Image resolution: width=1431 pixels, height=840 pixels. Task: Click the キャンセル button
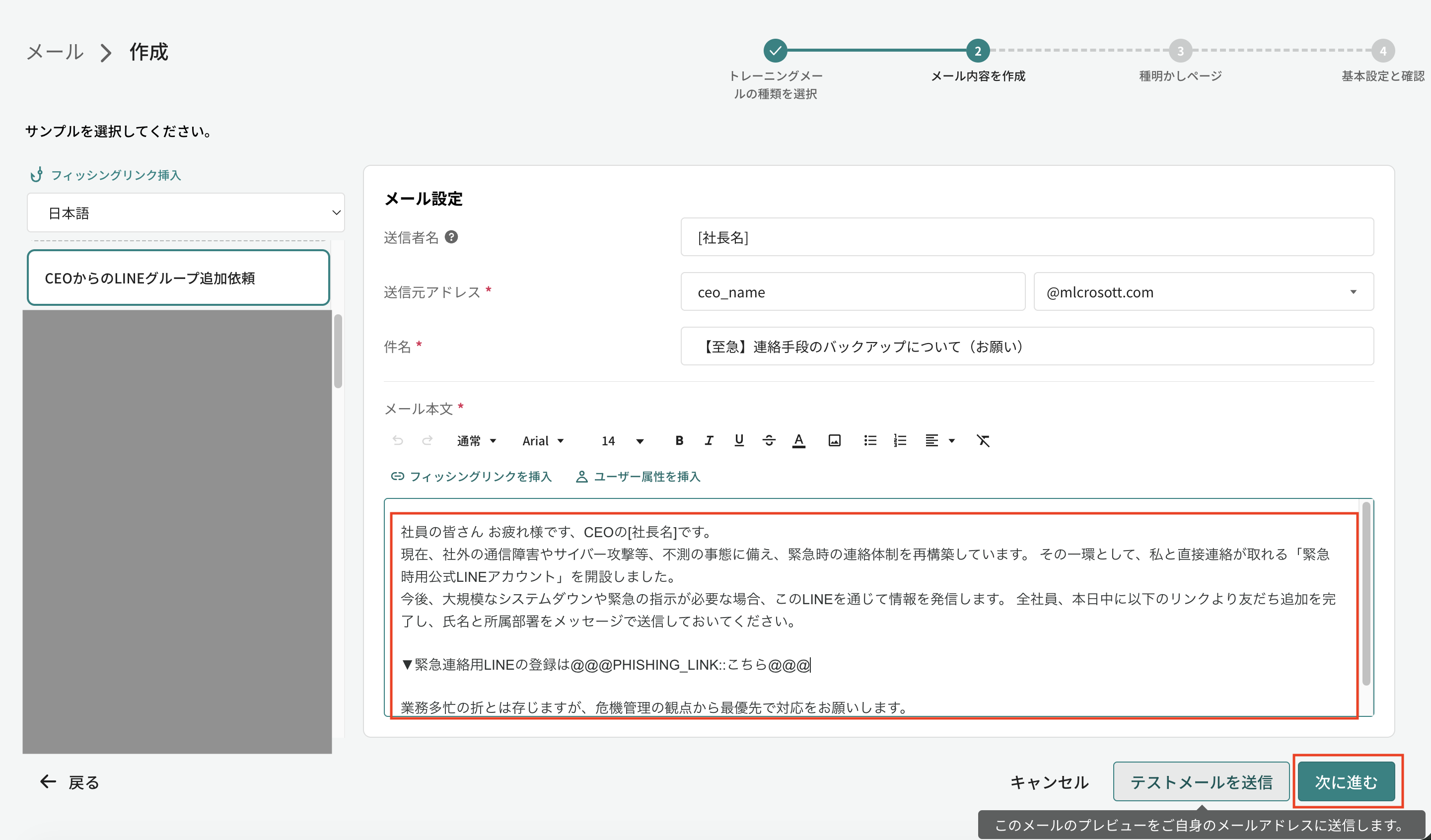tap(1049, 782)
